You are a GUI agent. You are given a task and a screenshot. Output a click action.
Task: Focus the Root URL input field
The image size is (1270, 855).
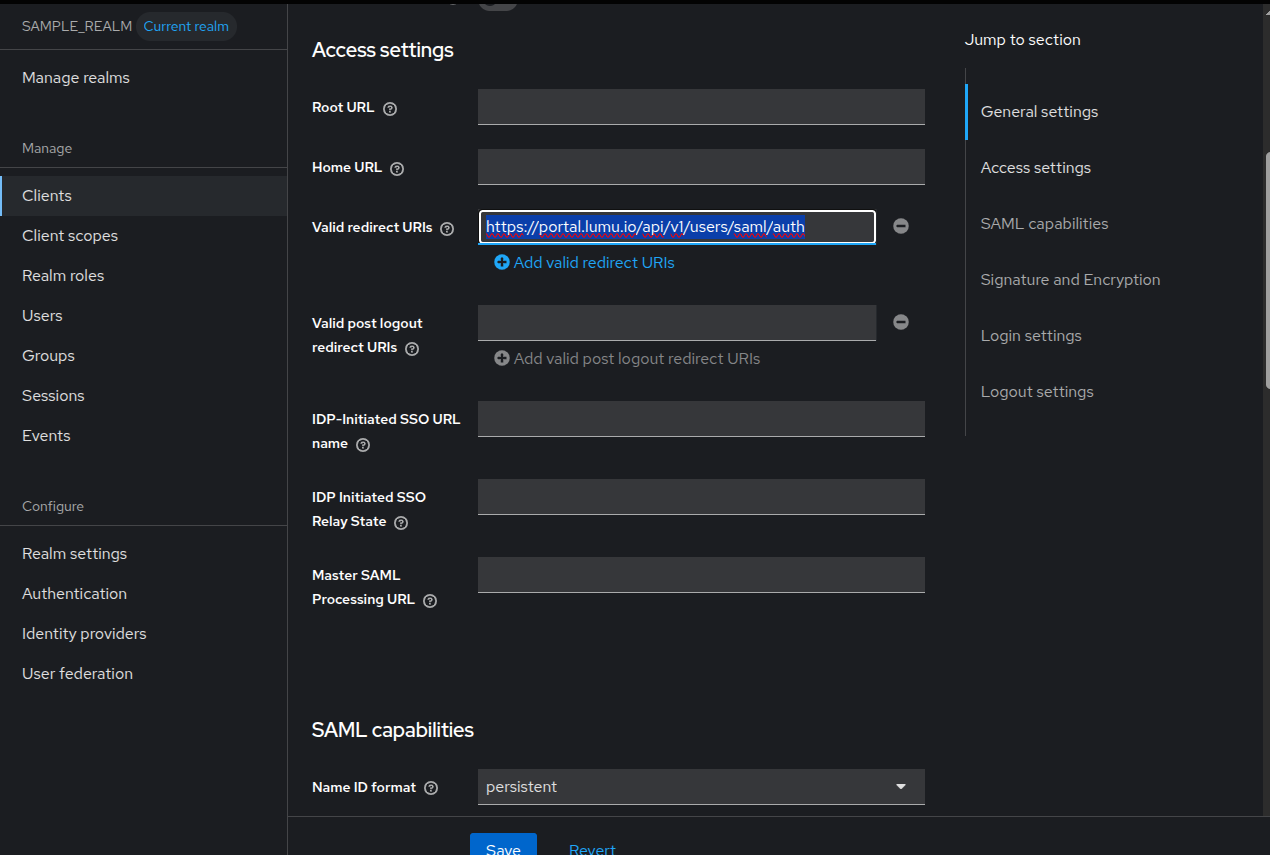tap(700, 107)
